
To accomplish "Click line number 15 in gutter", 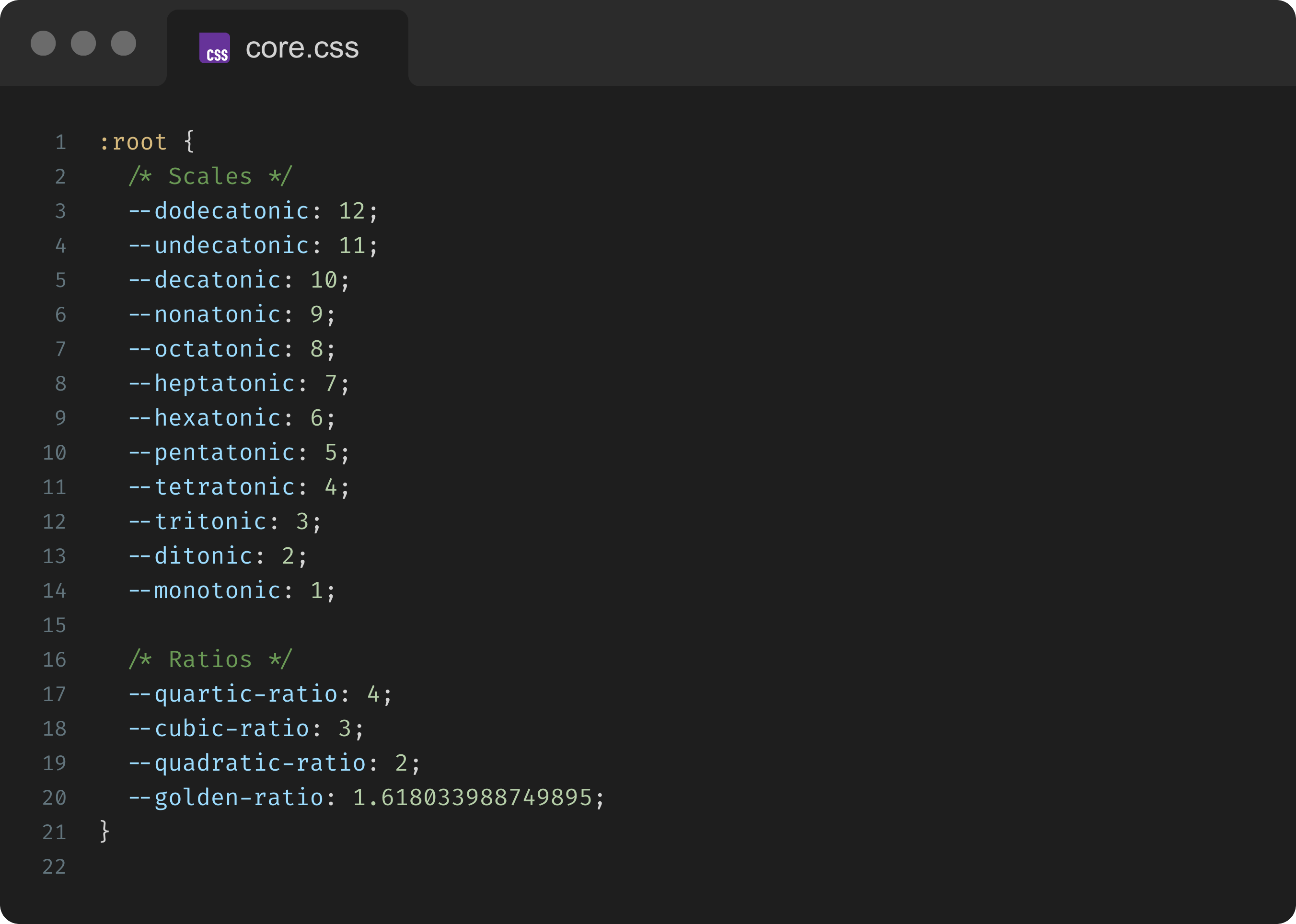I will pos(55,625).
